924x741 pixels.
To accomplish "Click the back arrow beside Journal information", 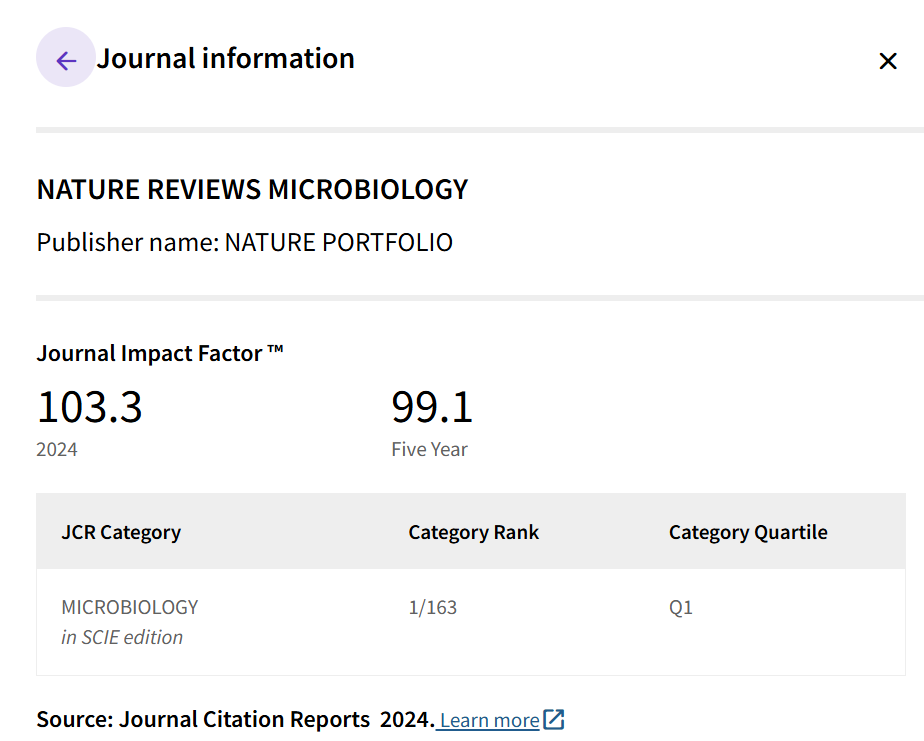I will click(65, 58).
